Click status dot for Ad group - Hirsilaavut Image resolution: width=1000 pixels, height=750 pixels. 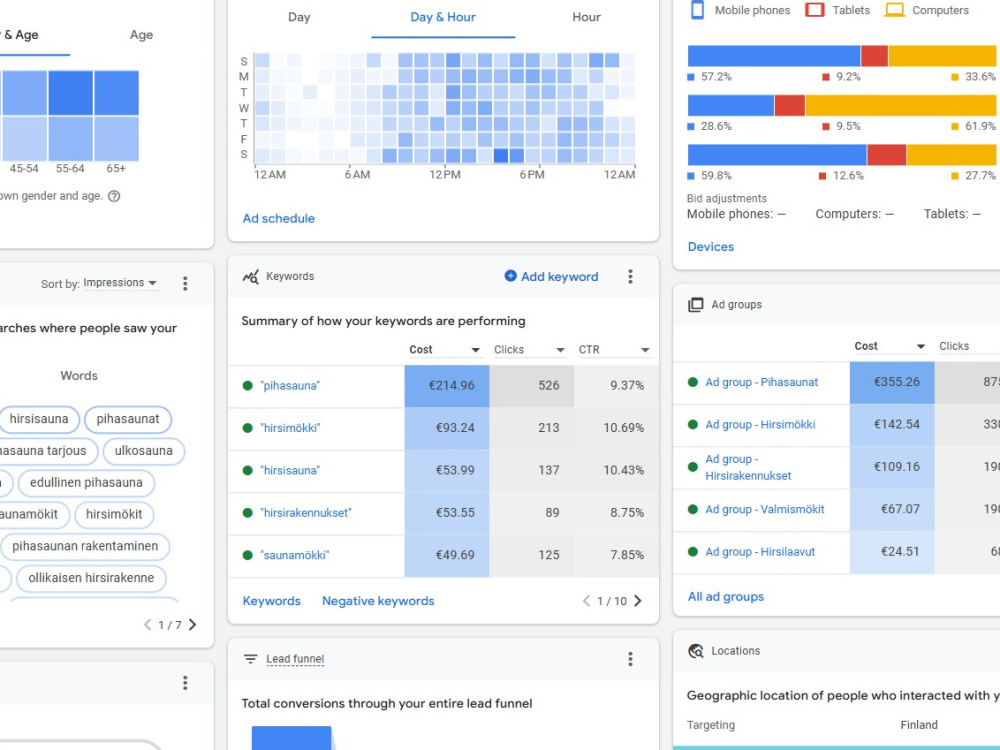[x=693, y=552]
